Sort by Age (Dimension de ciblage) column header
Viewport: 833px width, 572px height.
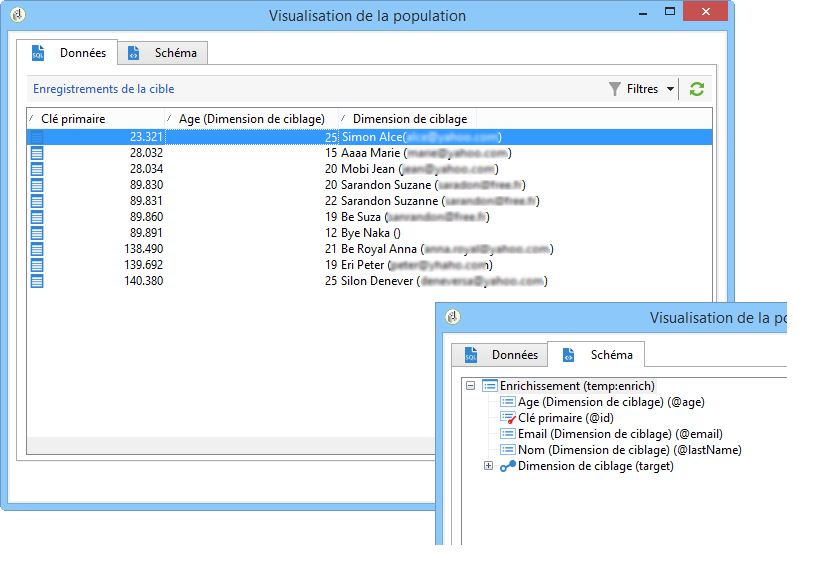click(x=251, y=119)
